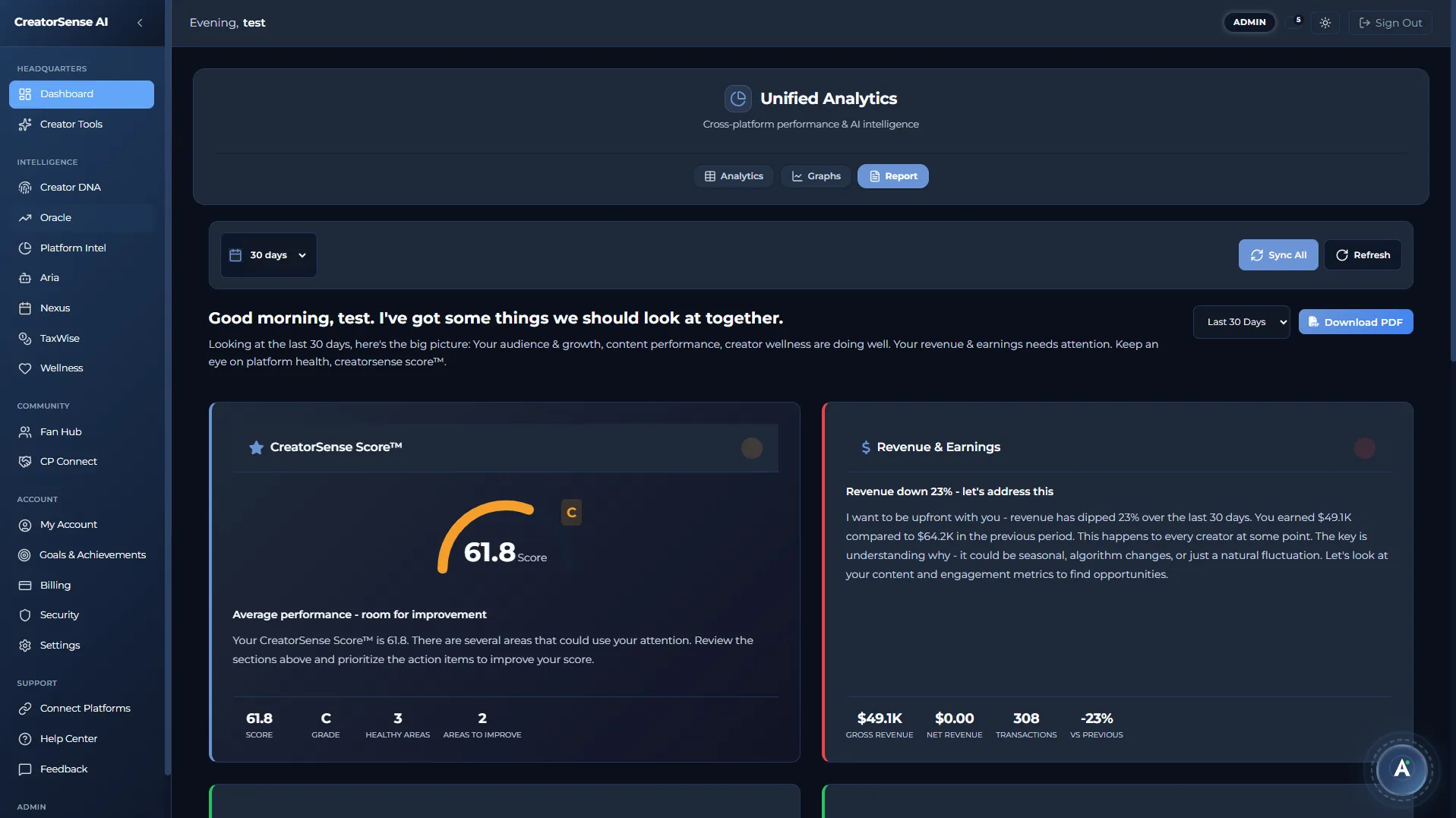
Task: Select the Oracle trend icon in sidebar
Action: click(x=25, y=217)
